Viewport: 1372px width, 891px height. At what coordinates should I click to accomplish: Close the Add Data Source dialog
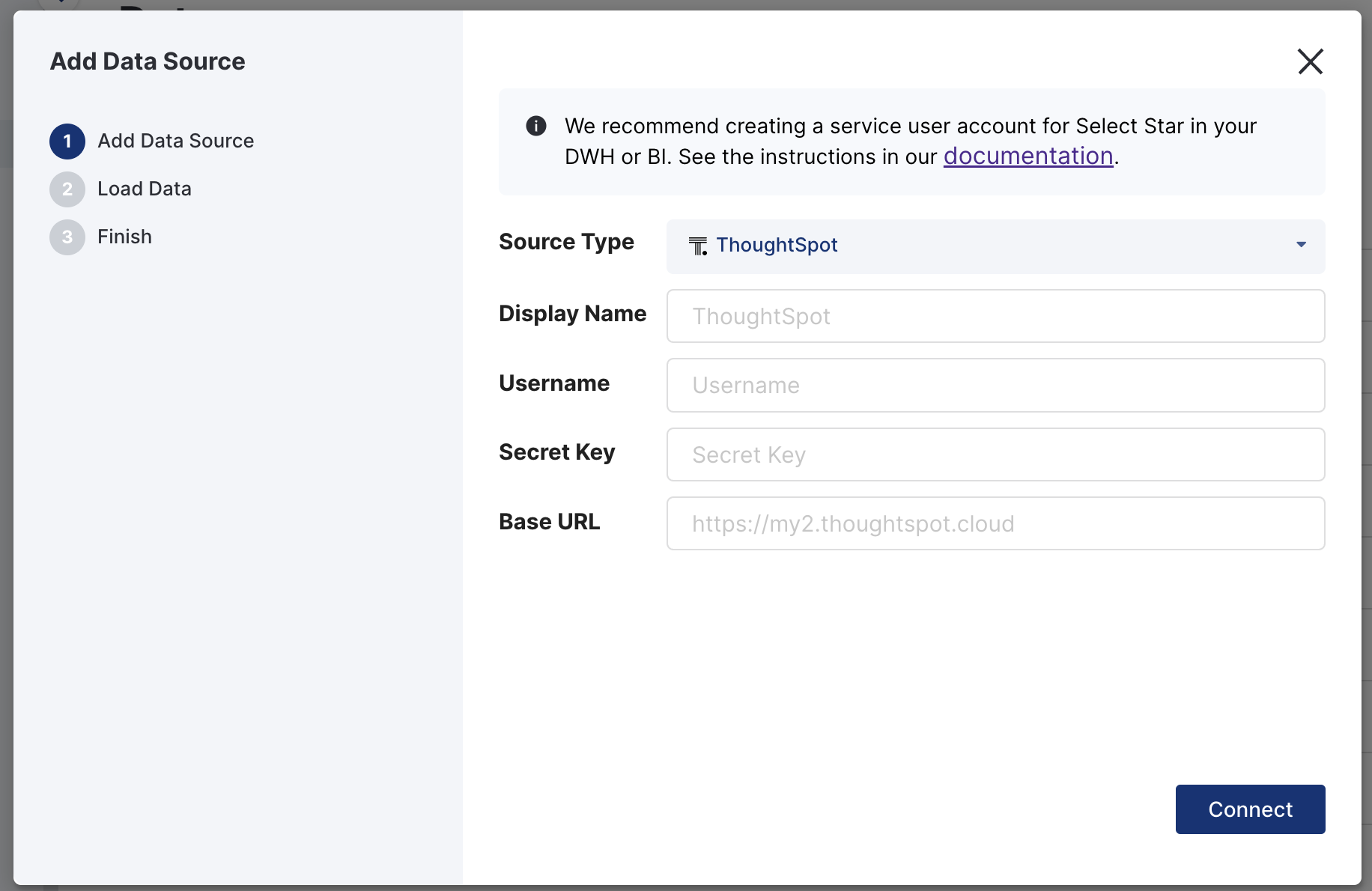point(1310,61)
